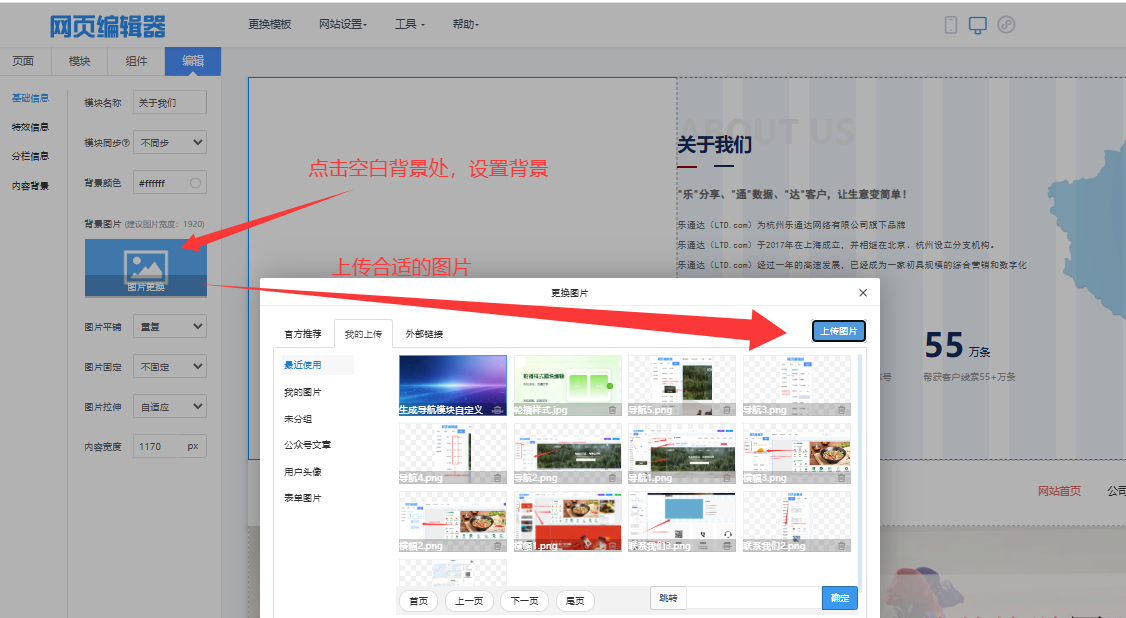1126x618 pixels.
Task: Close the 更换图片 dialog
Action: click(x=863, y=292)
